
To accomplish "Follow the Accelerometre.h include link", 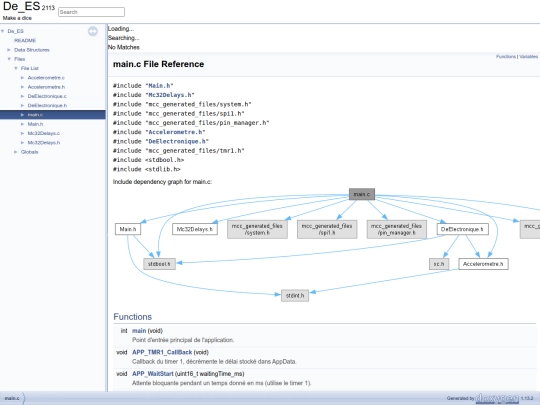I will click(x=175, y=132).
